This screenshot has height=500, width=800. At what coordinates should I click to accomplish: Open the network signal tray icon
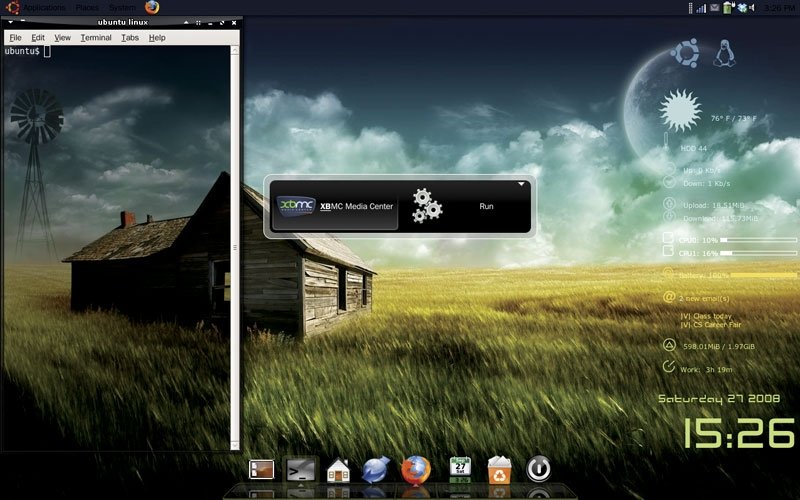coord(701,8)
